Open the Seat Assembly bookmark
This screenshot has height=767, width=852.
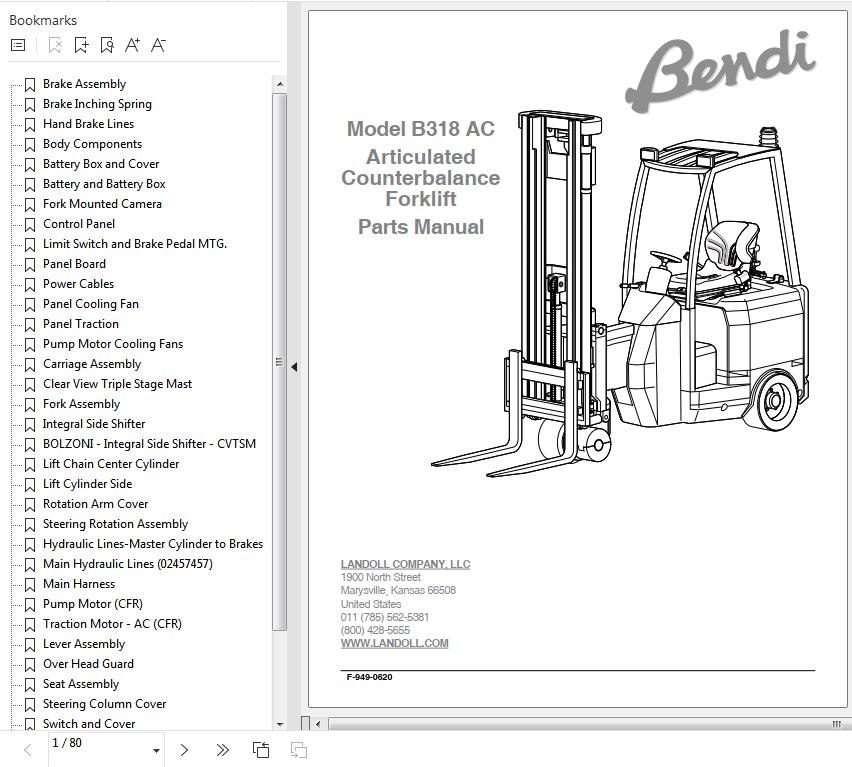click(x=80, y=684)
